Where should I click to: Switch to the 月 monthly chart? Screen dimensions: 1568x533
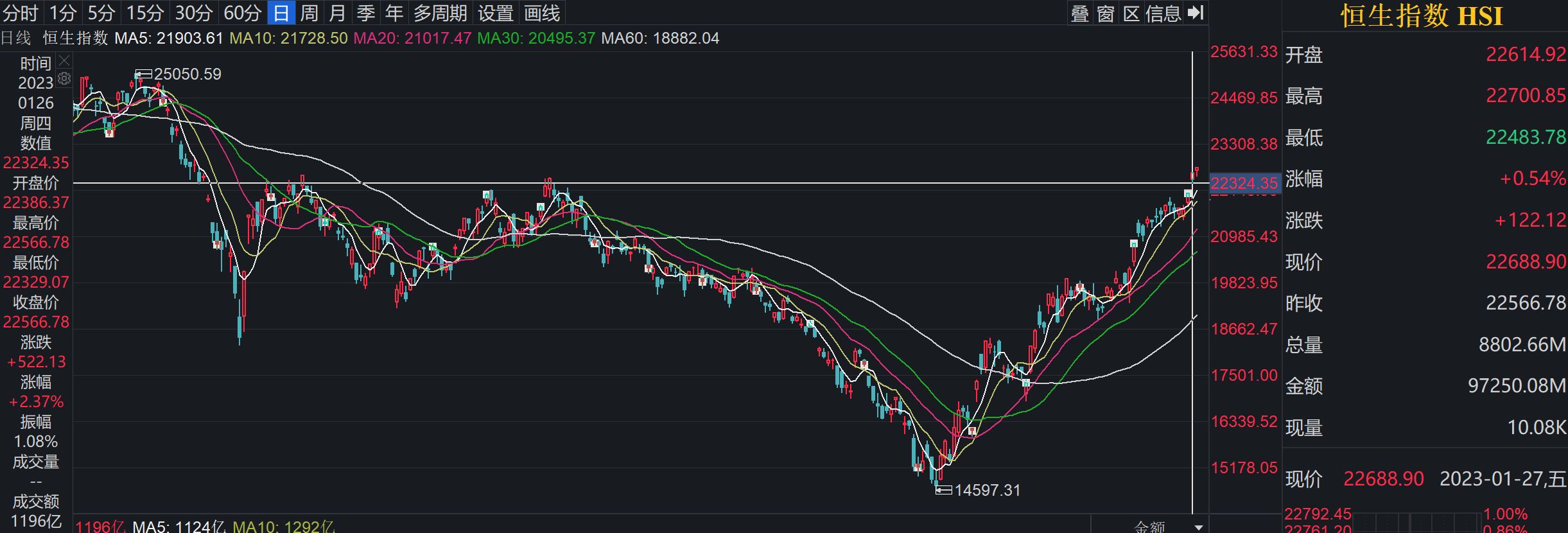338,13
